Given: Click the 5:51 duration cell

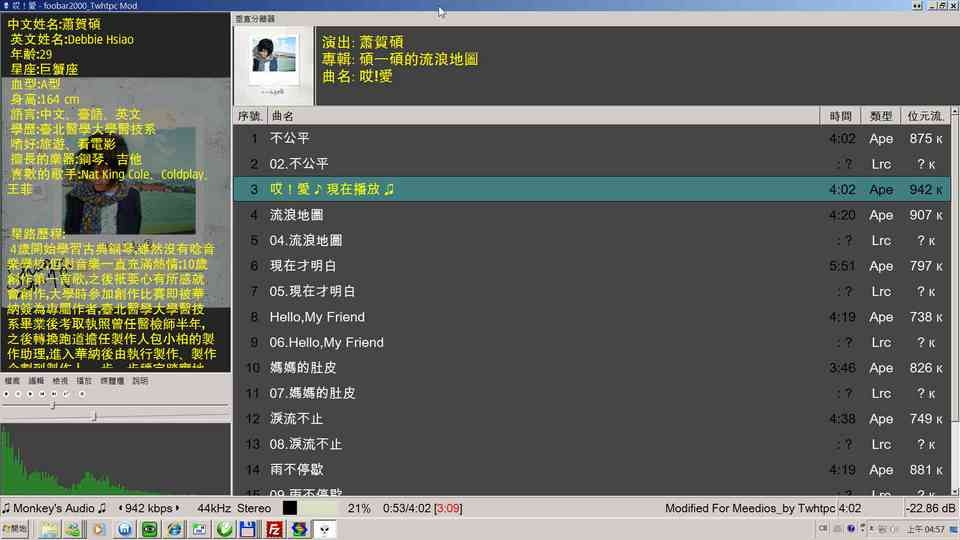Looking at the screenshot, I should 842,266.
